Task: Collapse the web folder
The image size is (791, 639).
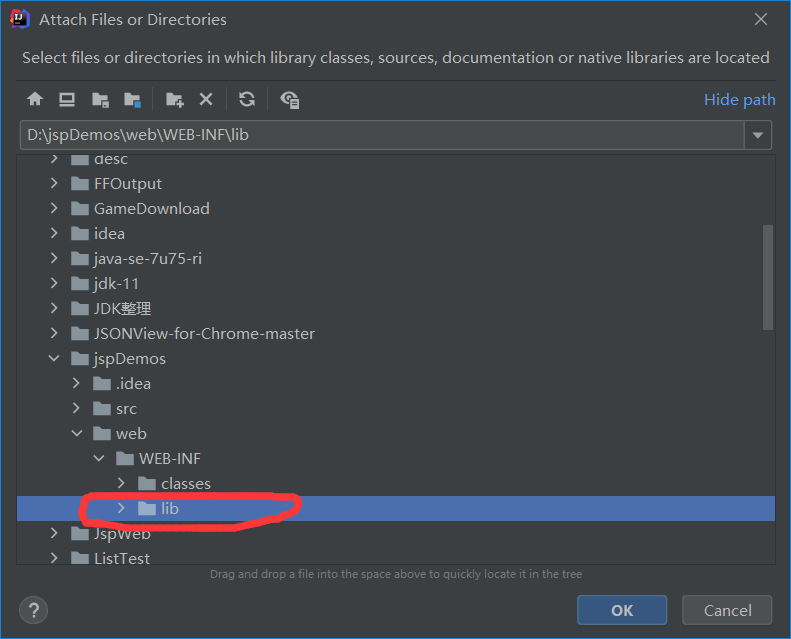Action: pyautogui.click(x=77, y=433)
